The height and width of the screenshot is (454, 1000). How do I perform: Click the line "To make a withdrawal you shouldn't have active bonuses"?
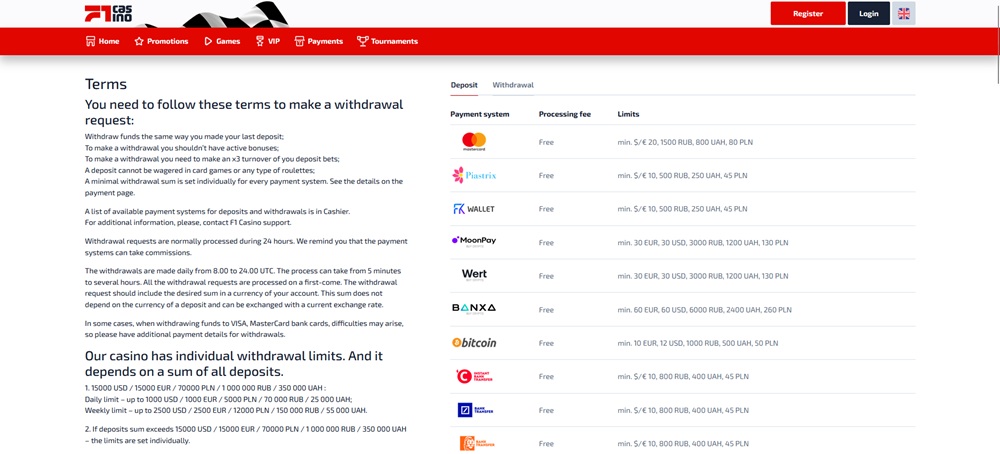pos(182,147)
